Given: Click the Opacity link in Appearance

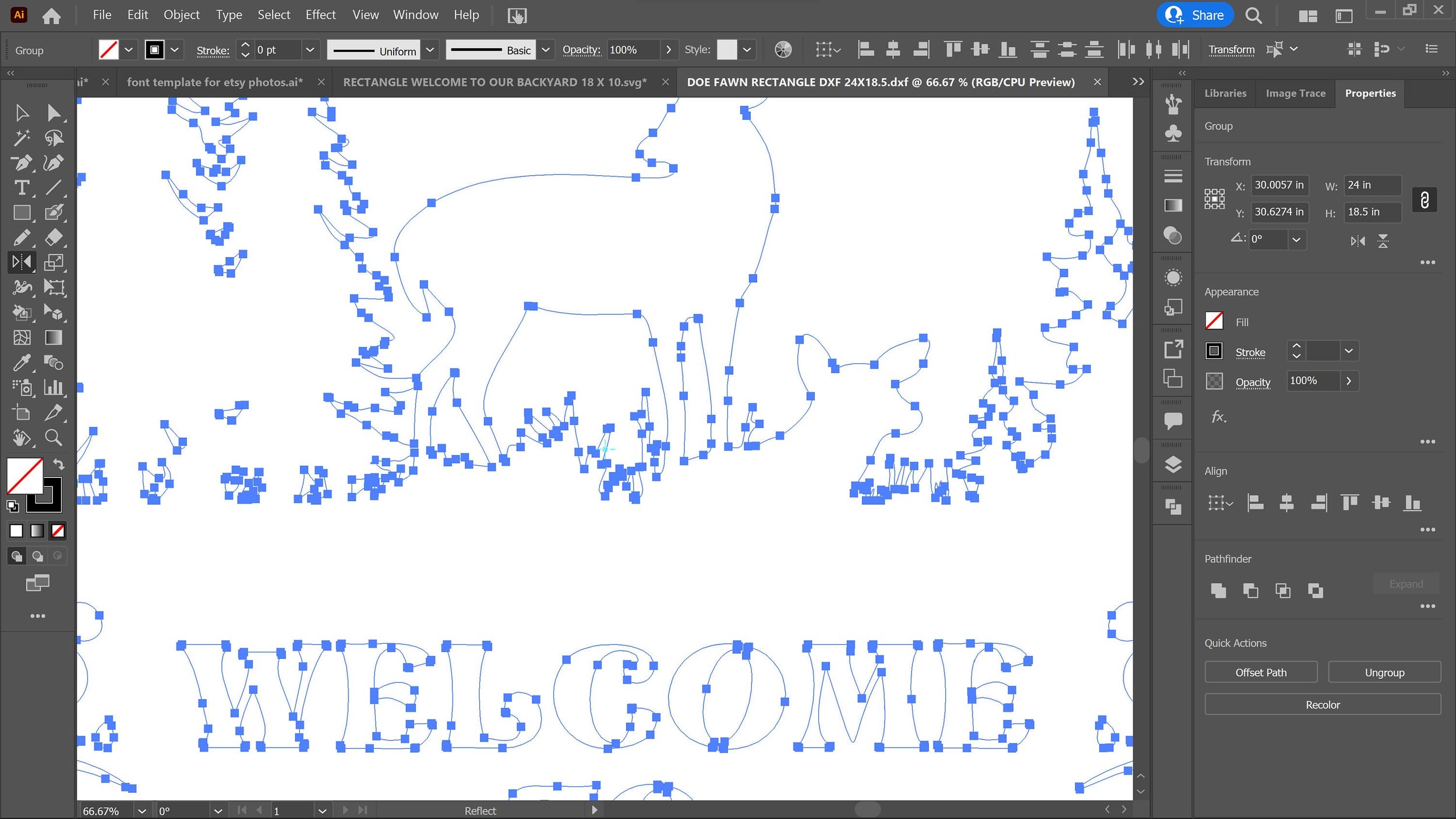Looking at the screenshot, I should coord(1252,382).
